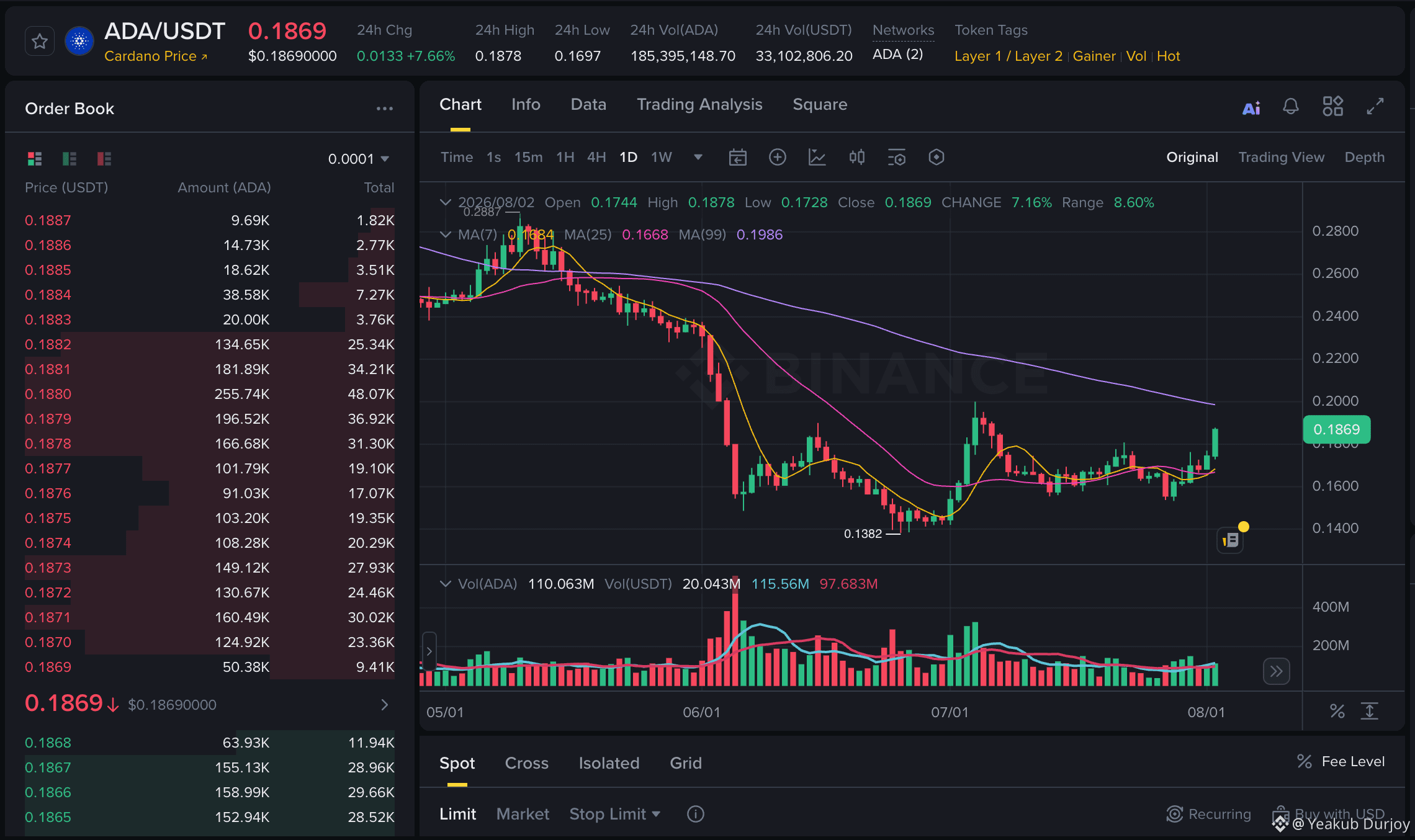Select the 1D time interval
The image size is (1415, 840).
629,158
